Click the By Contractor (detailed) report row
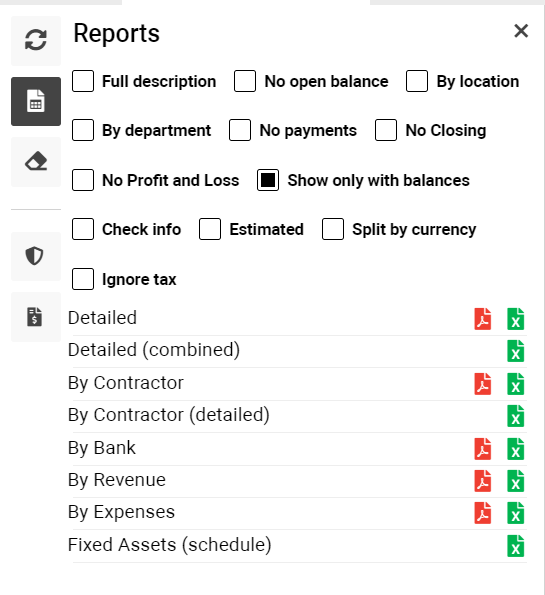Image resolution: width=545 pixels, height=595 pixels. point(297,416)
